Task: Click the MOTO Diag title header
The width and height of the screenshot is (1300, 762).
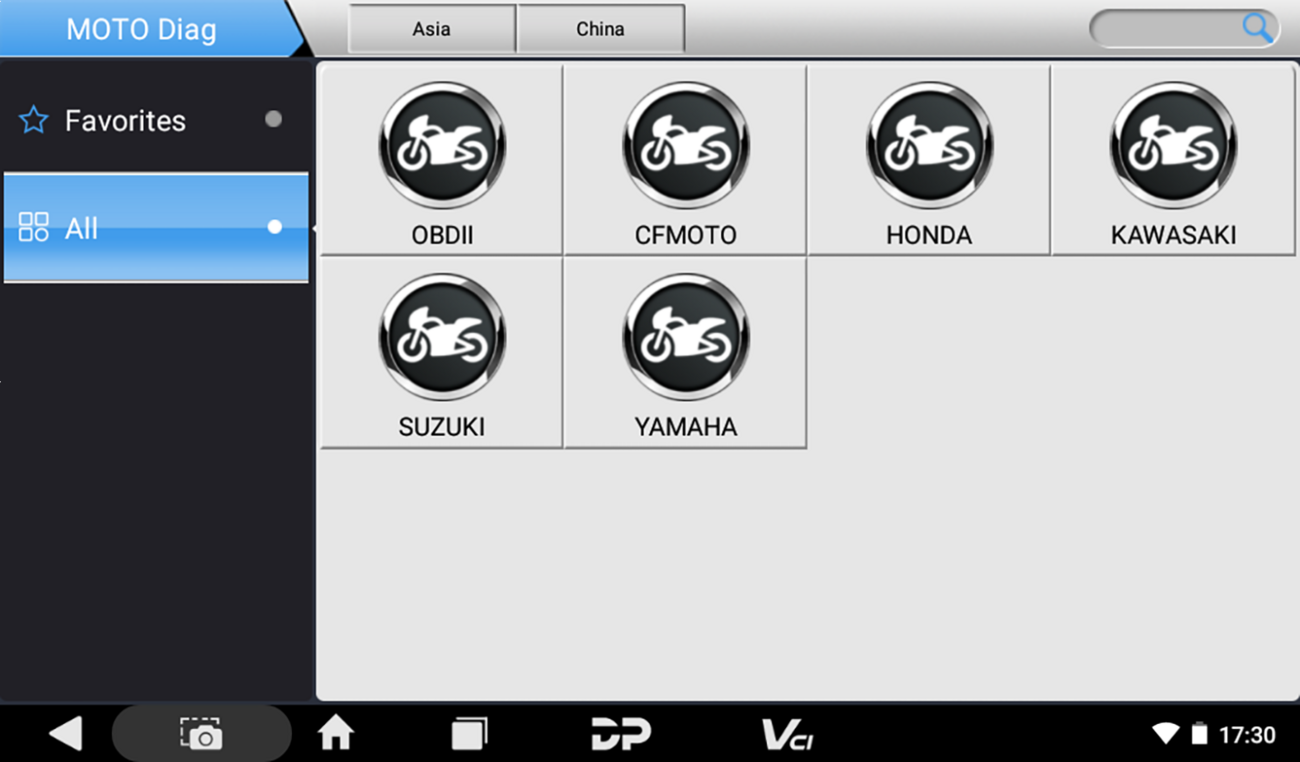Action: click(x=141, y=29)
